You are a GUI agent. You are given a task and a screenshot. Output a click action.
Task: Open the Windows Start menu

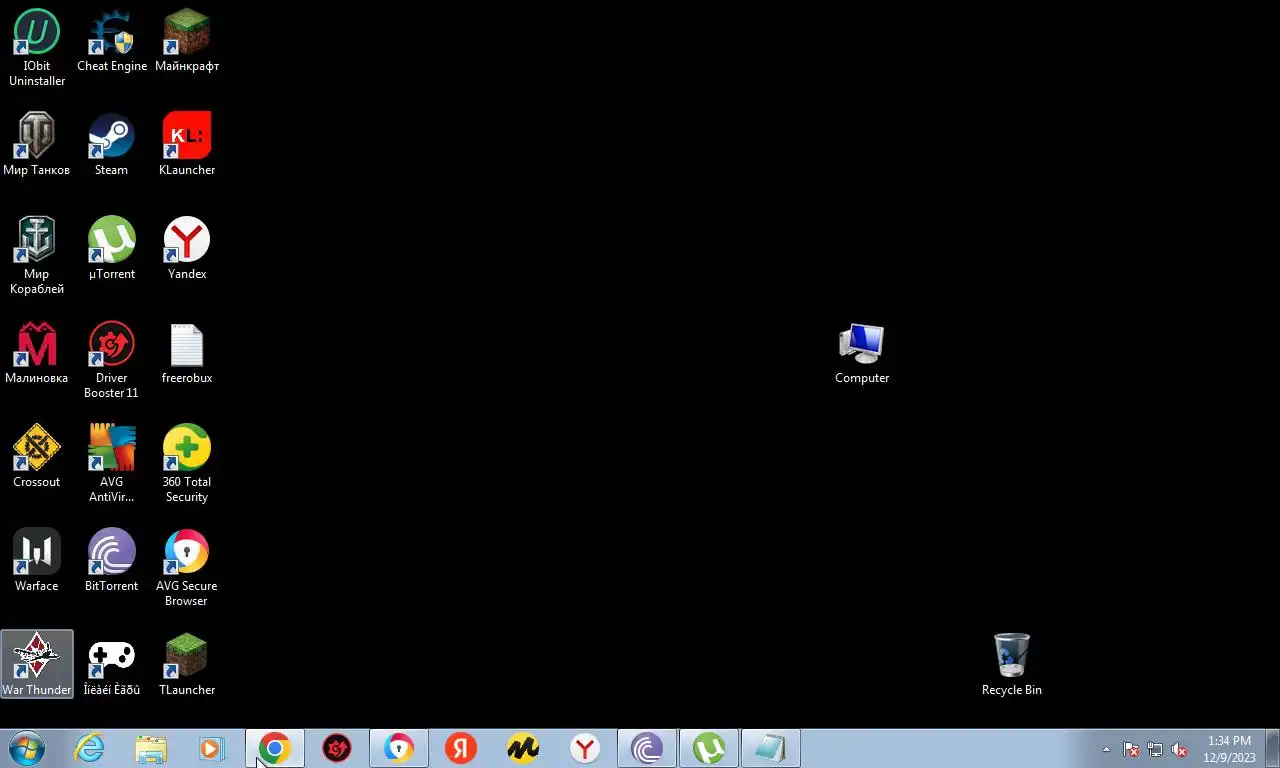click(x=27, y=748)
